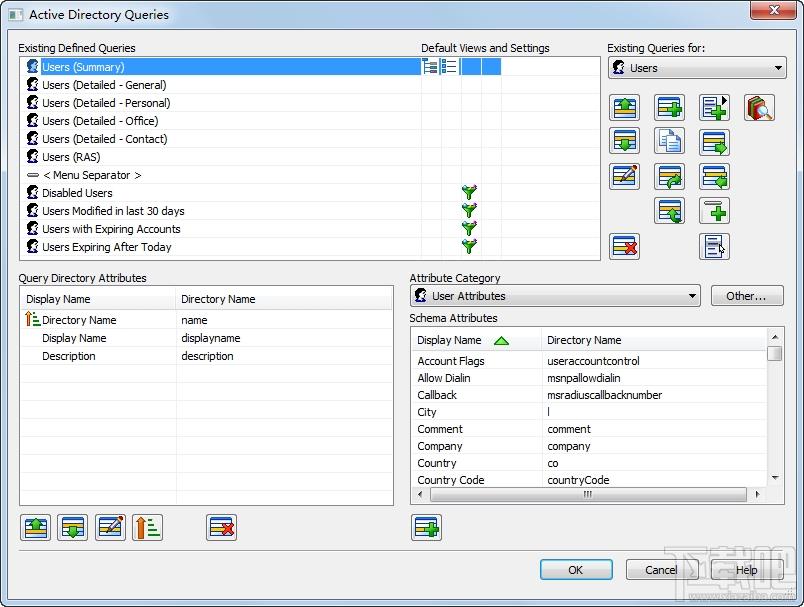Click funnel icon on Users with Expiring Accounts row
The image size is (804, 607).
coord(469,228)
